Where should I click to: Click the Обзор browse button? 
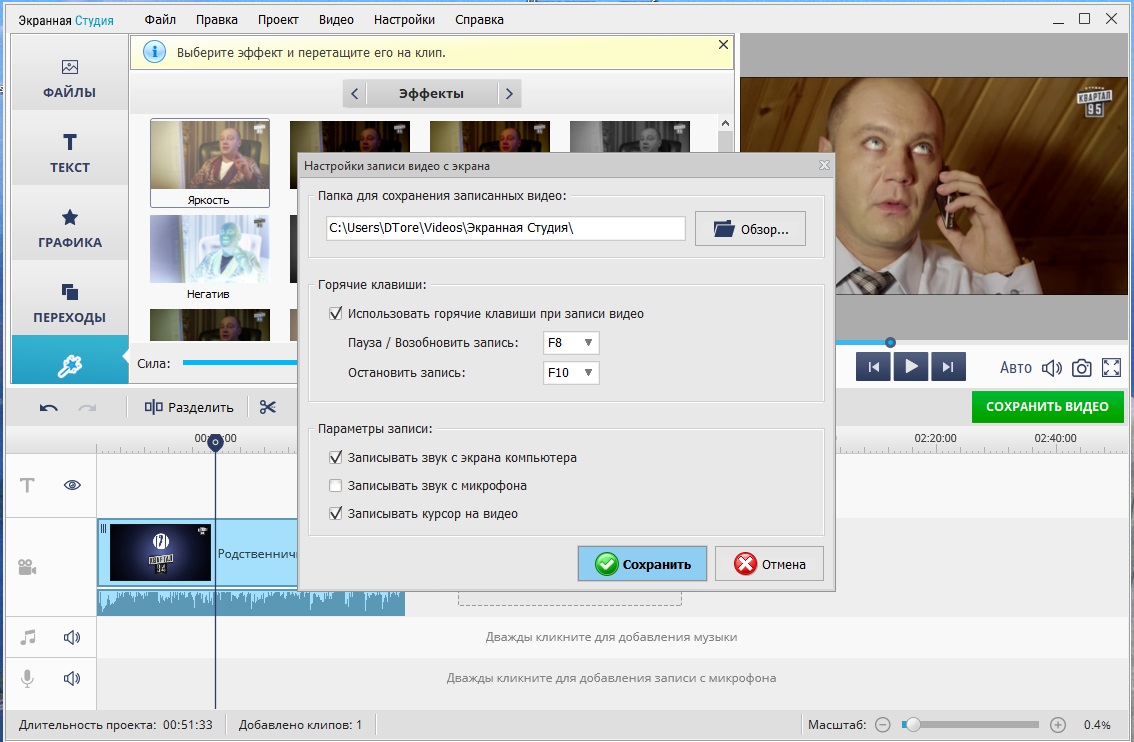tap(750, 229)
